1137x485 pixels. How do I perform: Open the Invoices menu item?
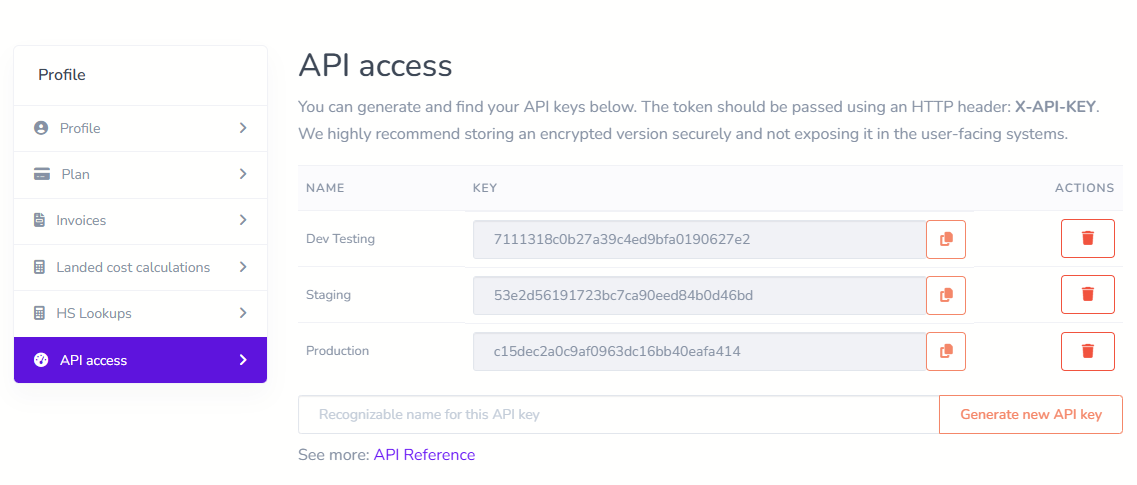coord(141,220)
